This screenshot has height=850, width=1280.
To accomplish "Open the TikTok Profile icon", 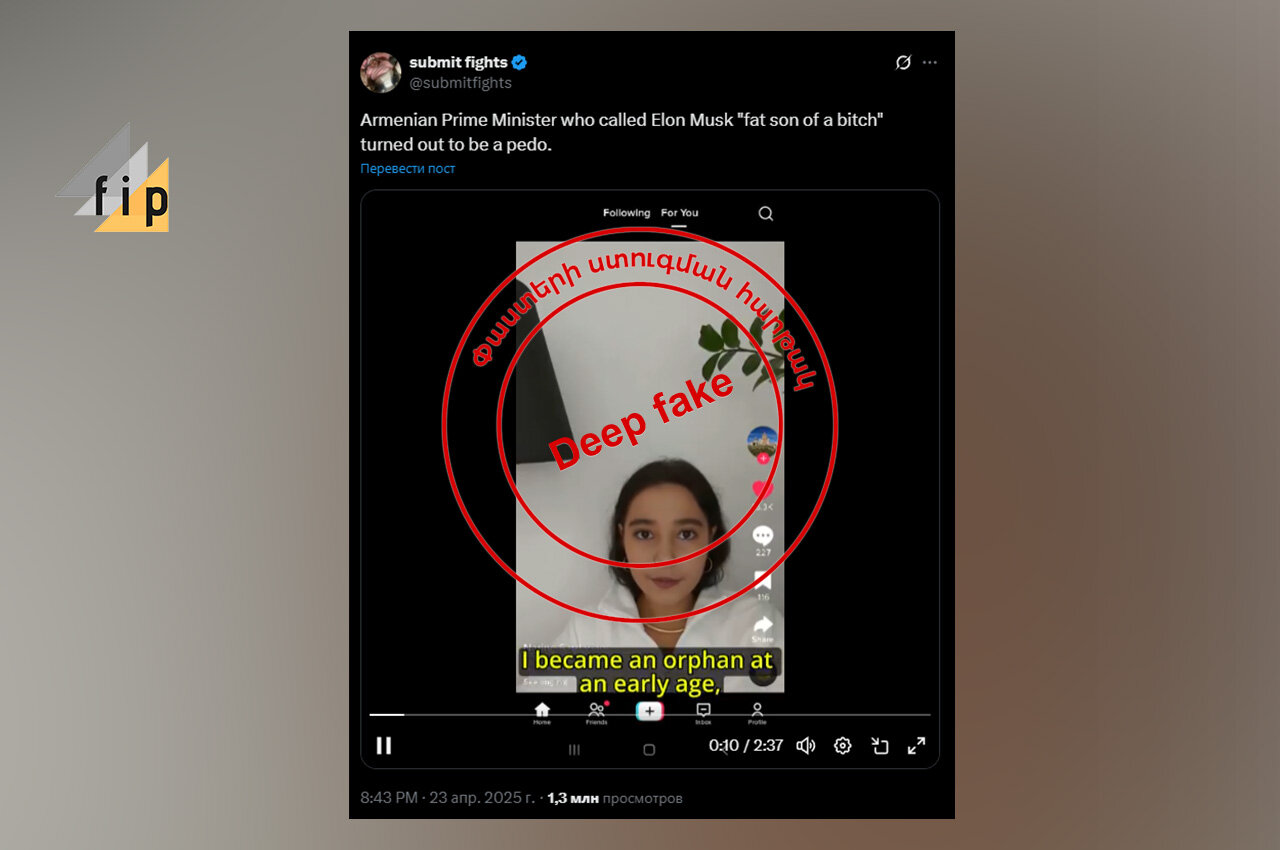I will coord(757,710).
